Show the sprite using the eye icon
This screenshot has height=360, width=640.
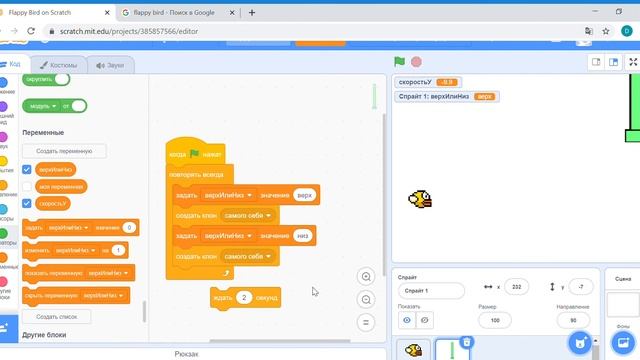[407, 320]
